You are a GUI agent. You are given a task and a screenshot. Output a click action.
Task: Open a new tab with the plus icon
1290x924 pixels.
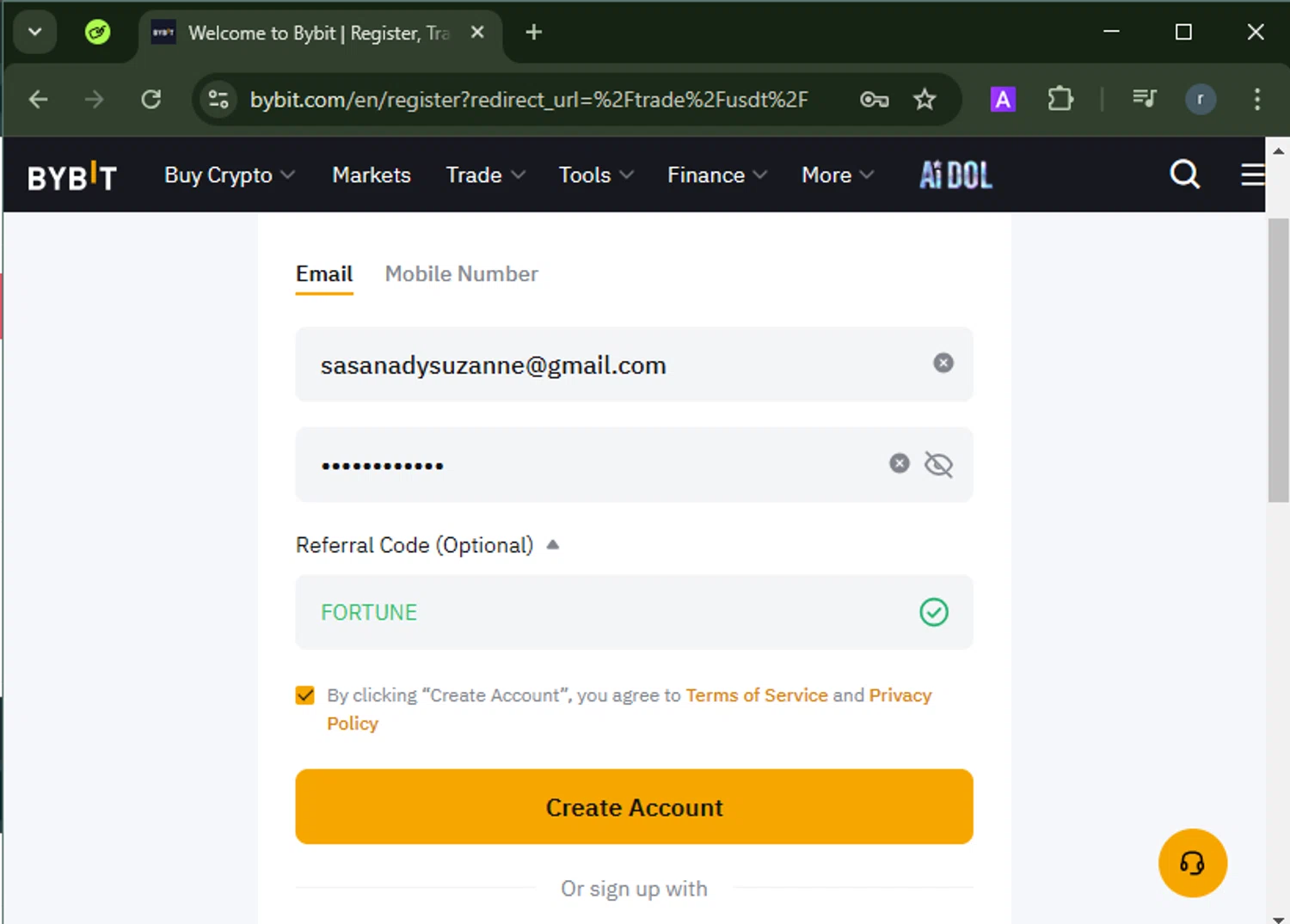point(534,33)
